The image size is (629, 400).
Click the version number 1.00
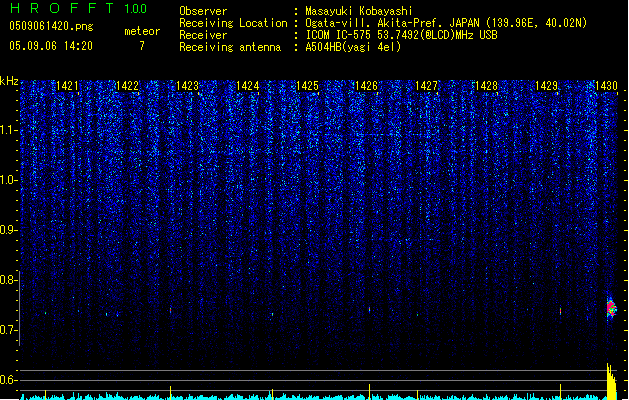[x=136, y=9]
